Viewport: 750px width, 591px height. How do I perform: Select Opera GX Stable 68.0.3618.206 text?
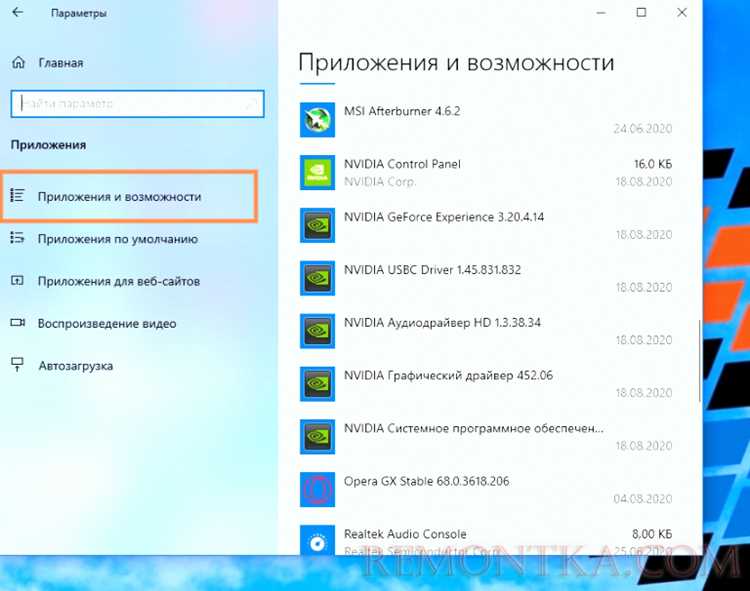(x=427, y=481)
